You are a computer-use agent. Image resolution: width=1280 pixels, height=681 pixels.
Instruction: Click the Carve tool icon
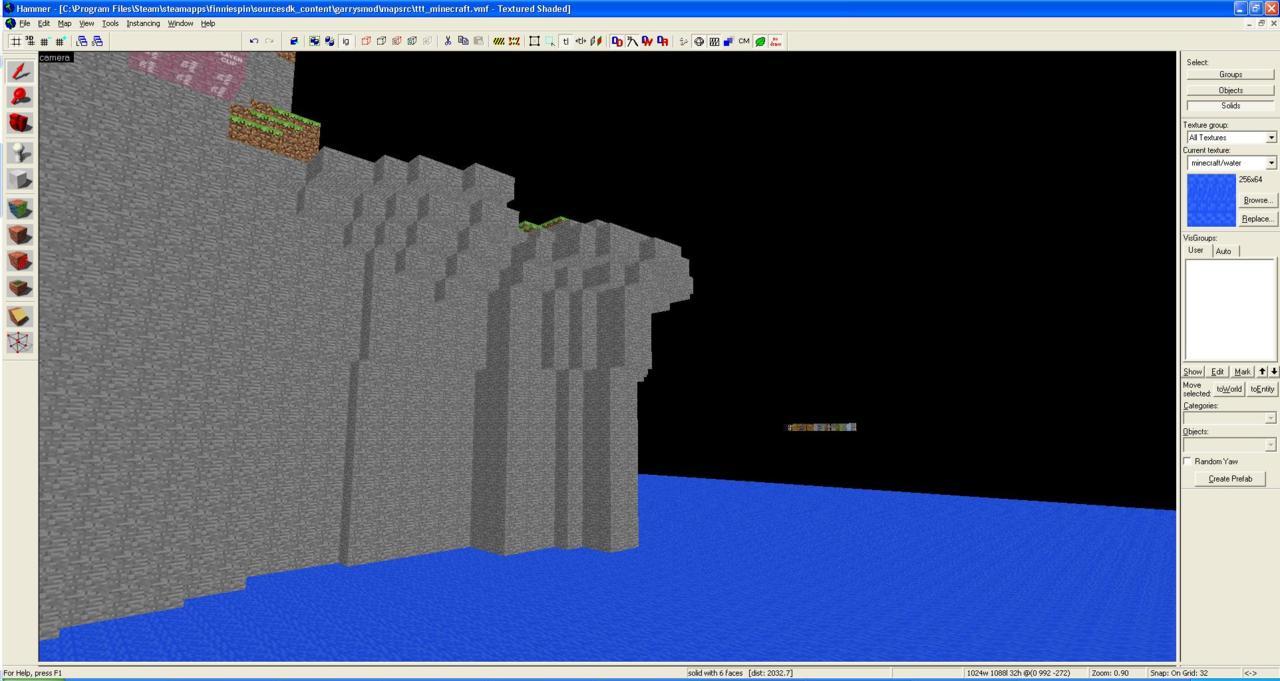pyautogui.click(x=294, y=41)
